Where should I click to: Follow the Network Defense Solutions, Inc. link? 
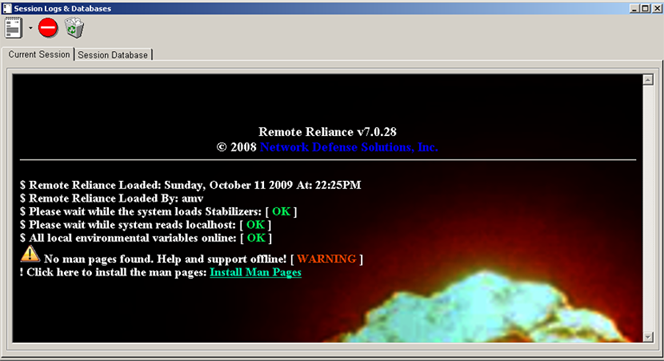pyautogui.click(x=349, y=147)
